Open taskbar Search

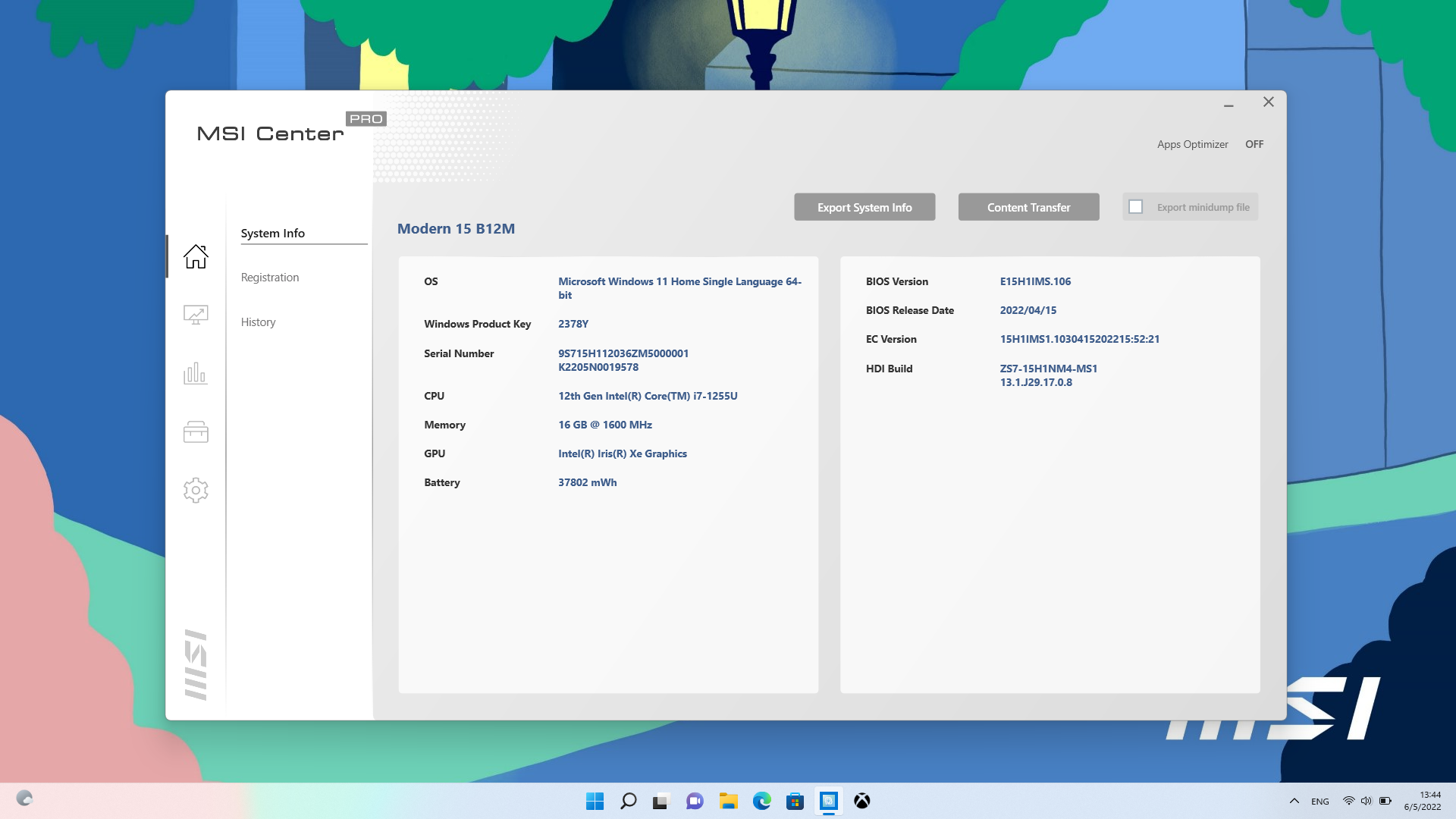628,801
